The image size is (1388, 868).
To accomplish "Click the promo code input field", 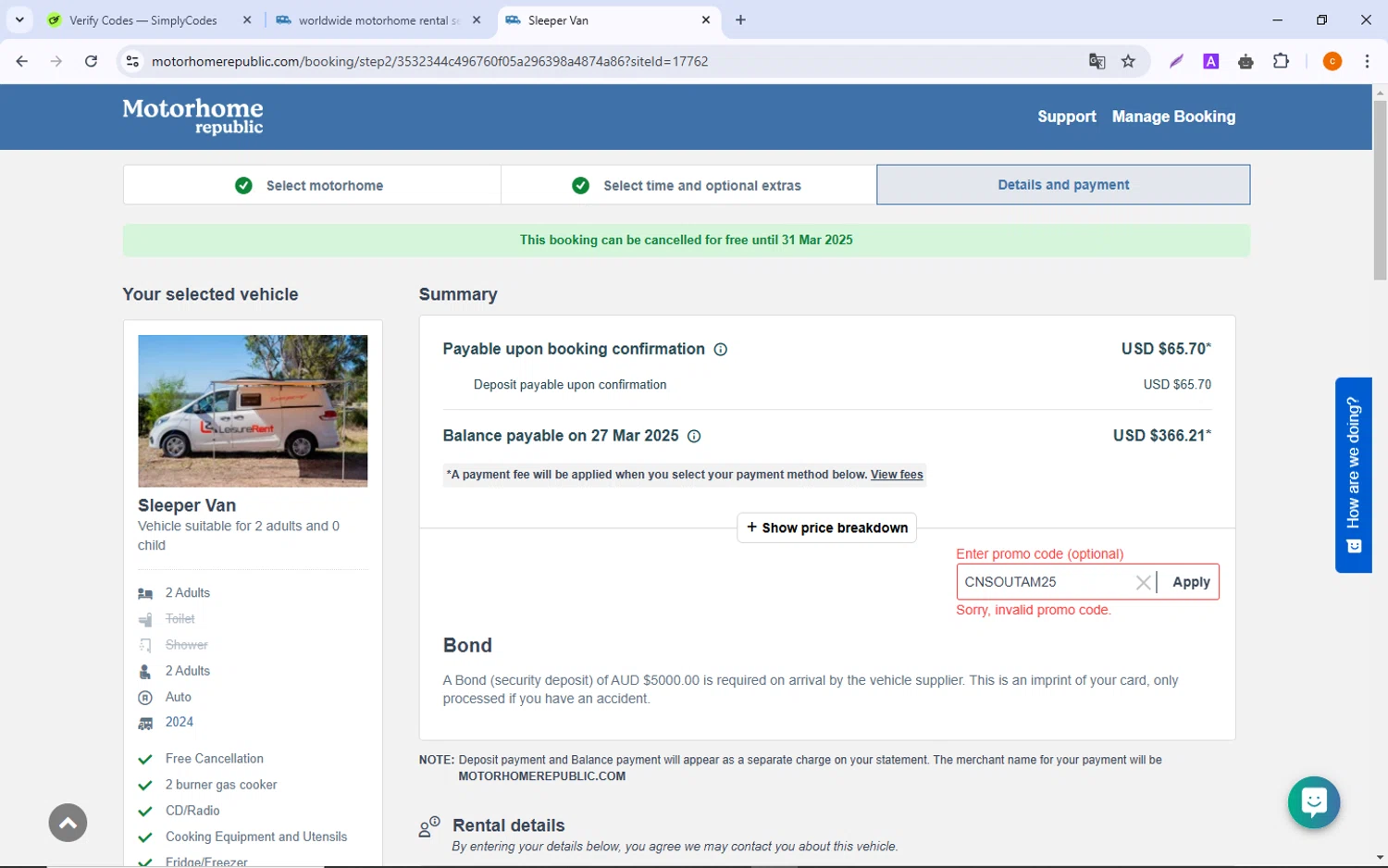I will pyautogui.click(x=1045, y=582).
